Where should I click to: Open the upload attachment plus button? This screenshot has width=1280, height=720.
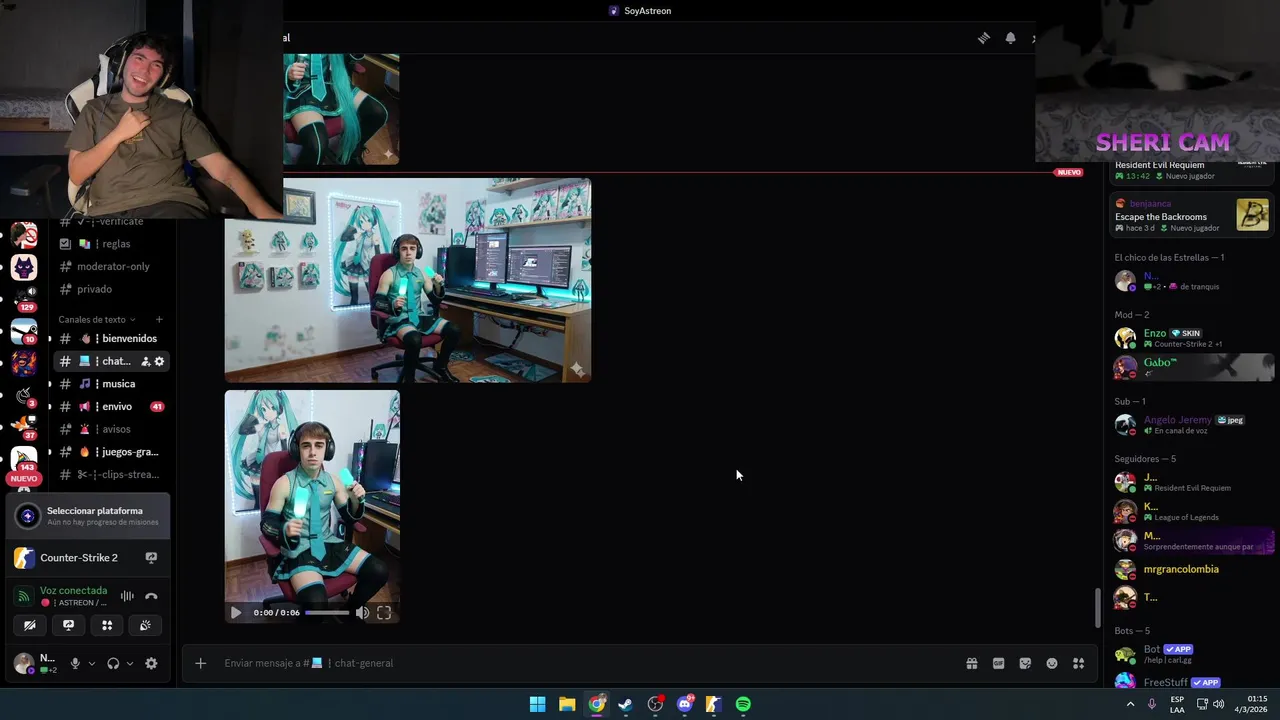pyautogui.click(x=200, y=663)
